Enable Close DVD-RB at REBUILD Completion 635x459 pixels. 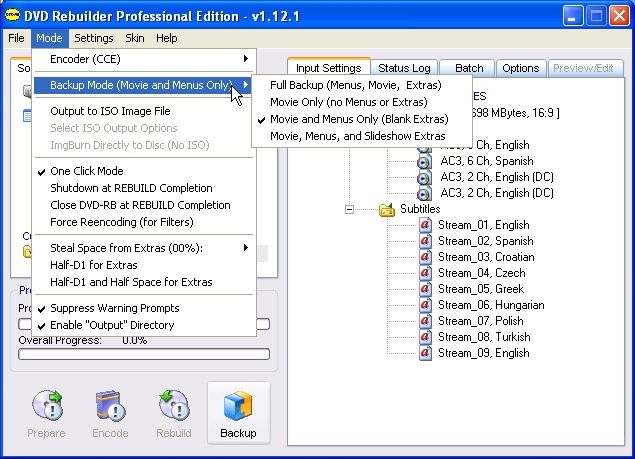144,205
